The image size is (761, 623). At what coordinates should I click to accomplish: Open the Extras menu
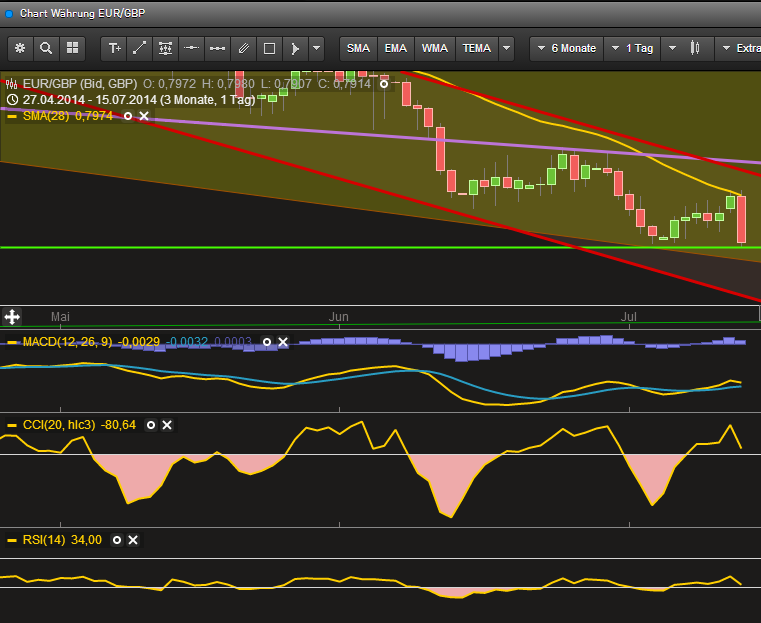coord(742,48)
